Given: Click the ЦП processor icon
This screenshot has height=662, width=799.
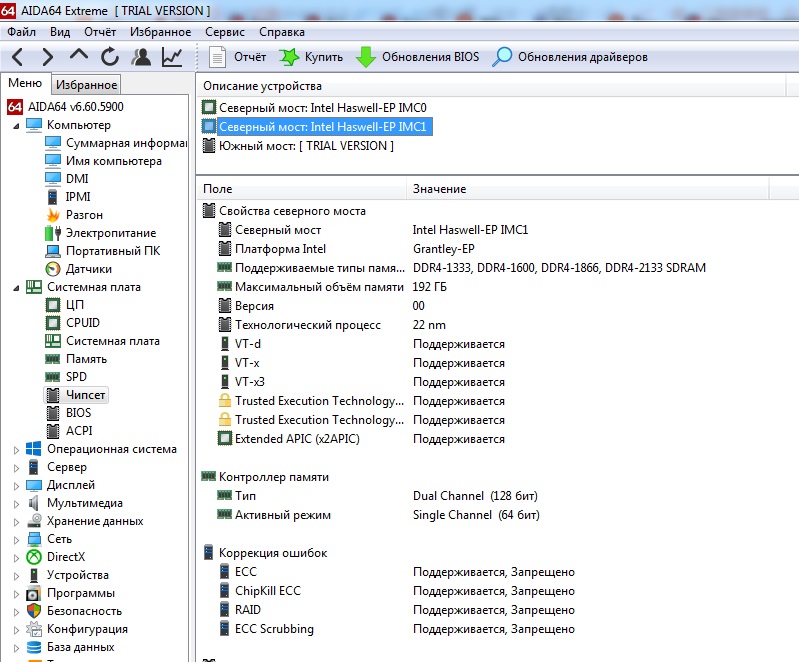Looking at the screenshot, I should click(x=52, y=305).
